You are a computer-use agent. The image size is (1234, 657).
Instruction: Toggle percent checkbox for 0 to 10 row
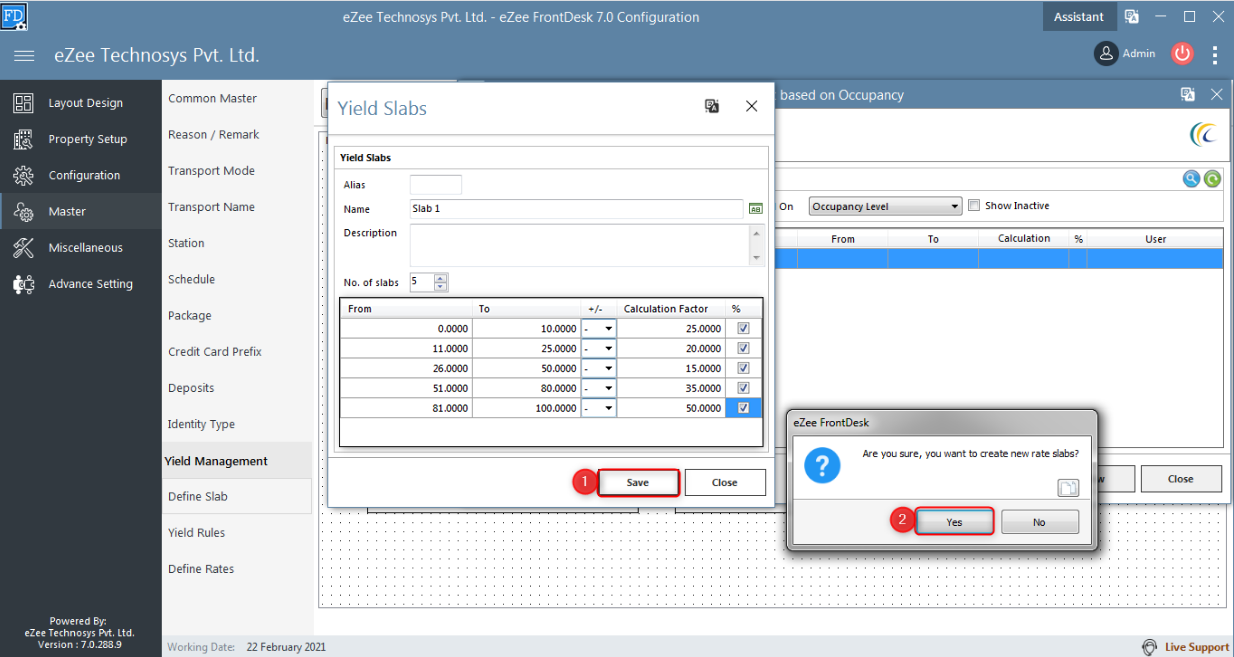tap(743, 328)
